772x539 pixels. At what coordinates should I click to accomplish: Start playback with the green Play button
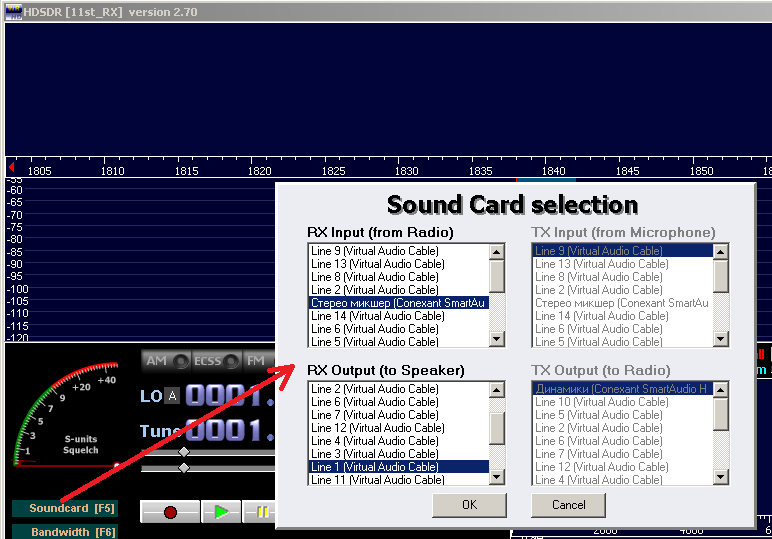click(x=221, y=512)
